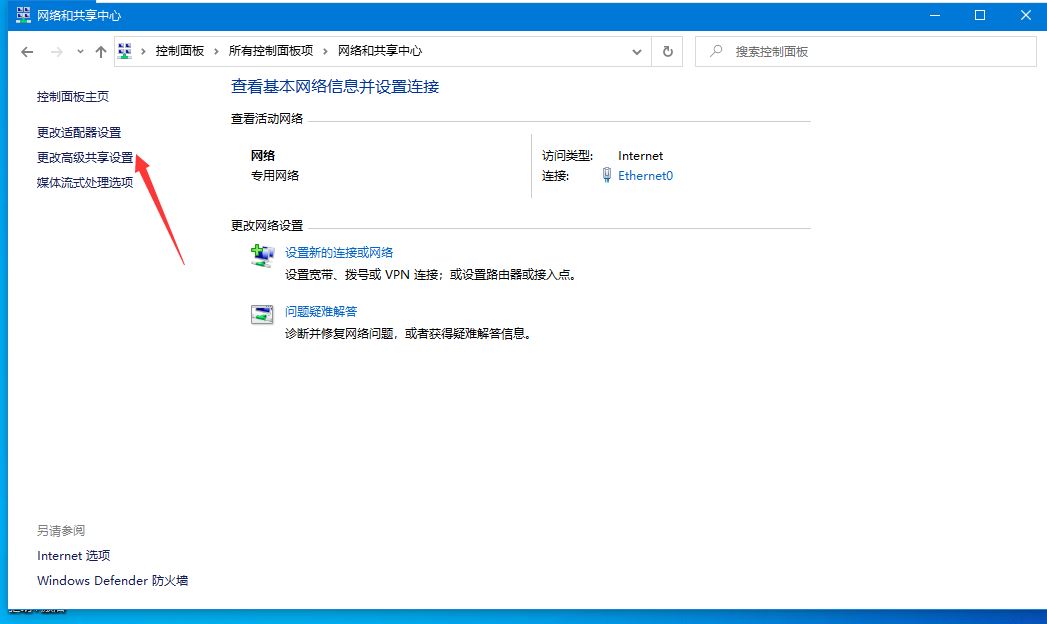The height and width of the screenshot is (624, 1047).
Task: Click the network icon next to Ethernet0
Action: point(607,175)
